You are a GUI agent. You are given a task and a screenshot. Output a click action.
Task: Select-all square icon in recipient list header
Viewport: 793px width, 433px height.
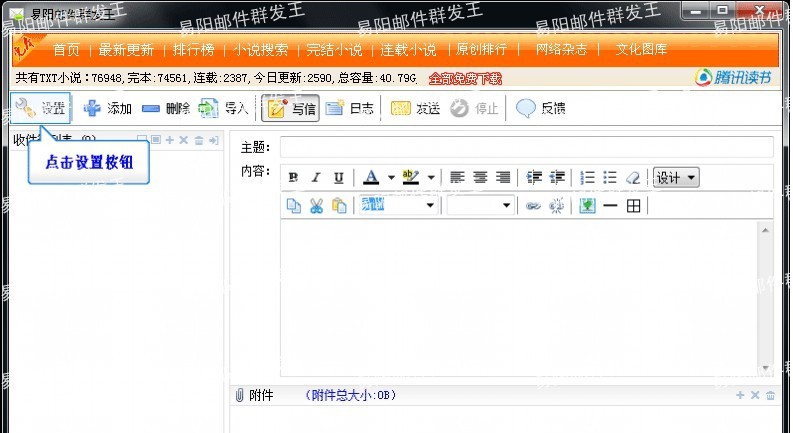(156, 140)
